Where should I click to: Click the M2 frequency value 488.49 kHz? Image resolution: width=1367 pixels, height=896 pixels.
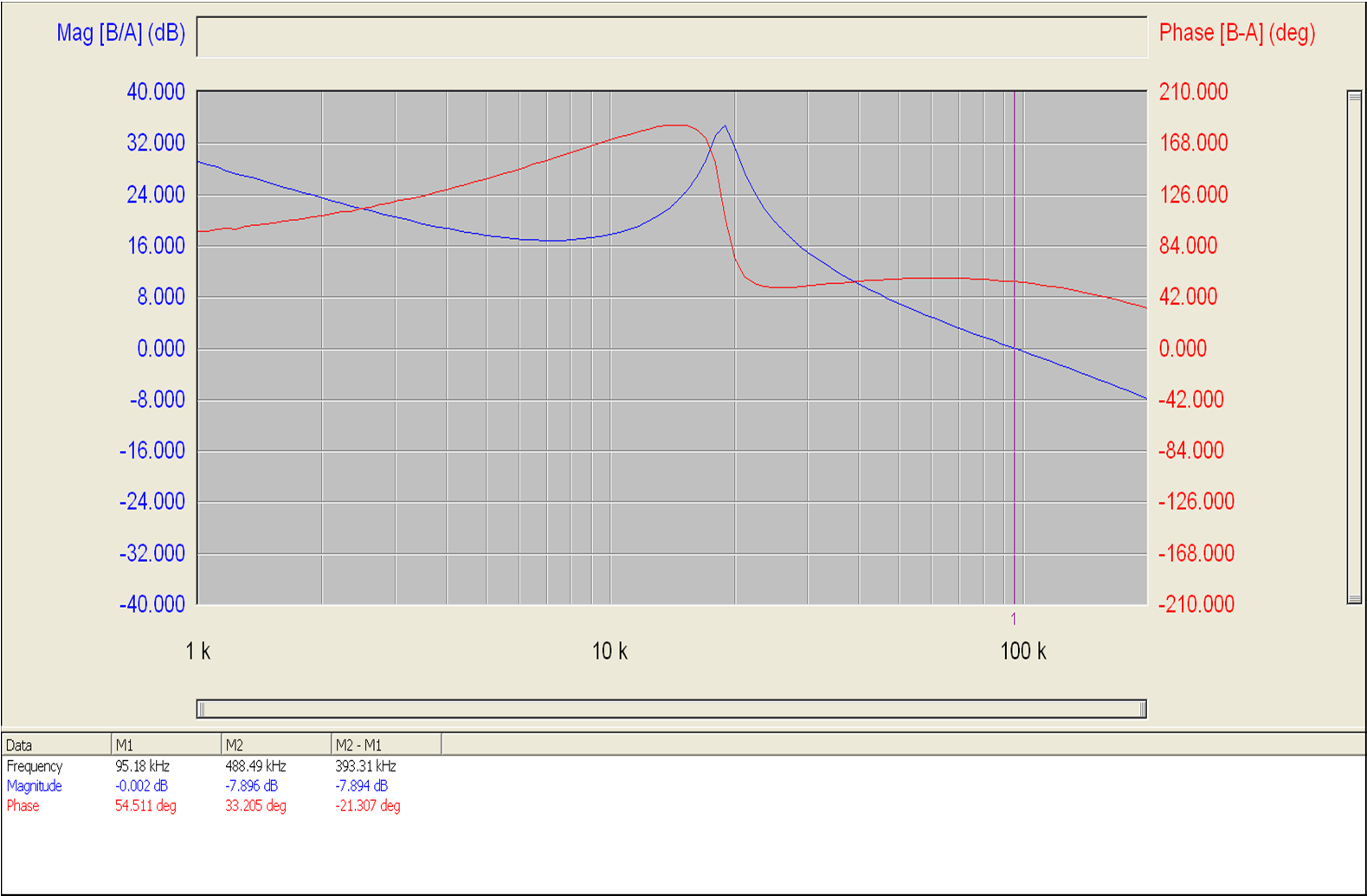click(255, 766)
